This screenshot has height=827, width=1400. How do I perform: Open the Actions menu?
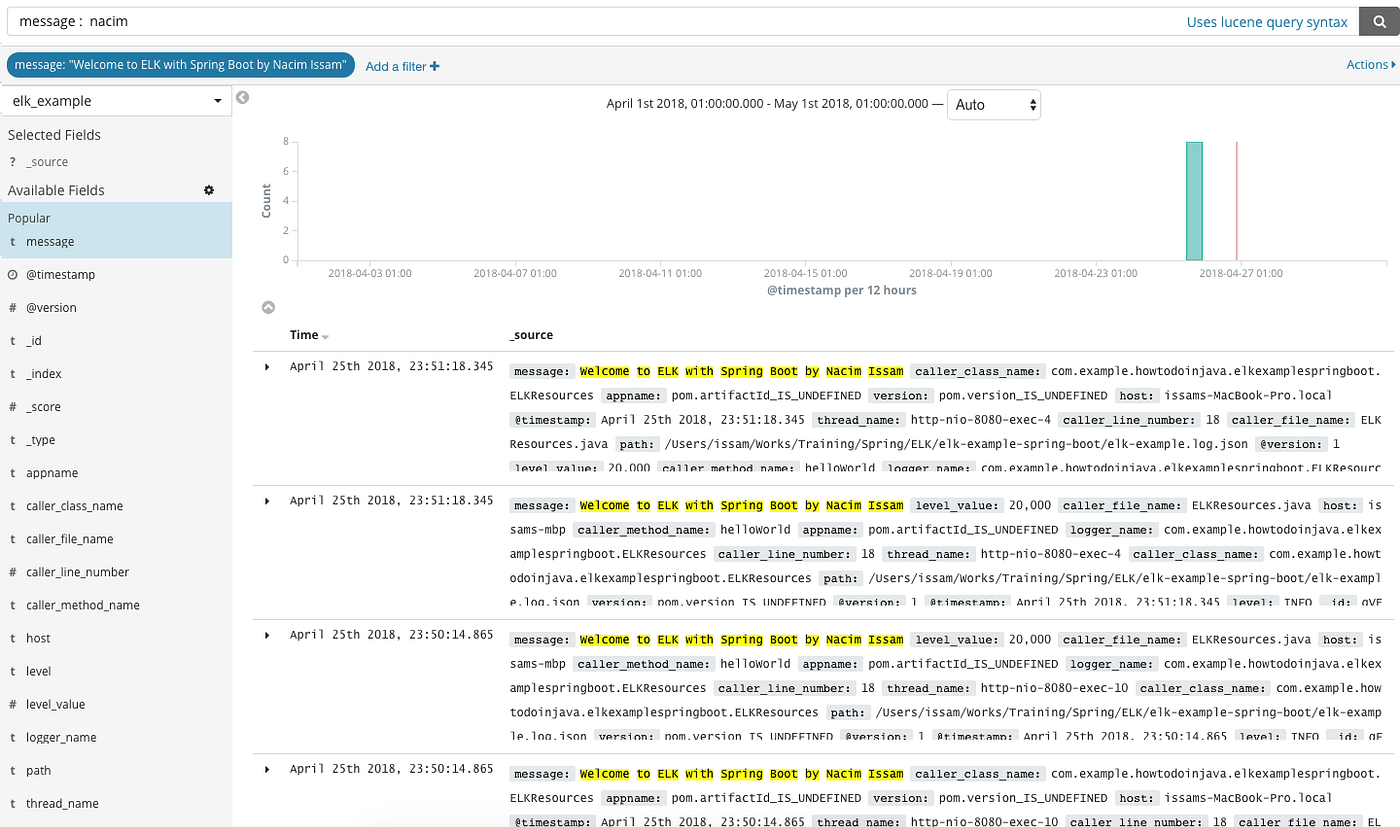tap(1370, 64)
